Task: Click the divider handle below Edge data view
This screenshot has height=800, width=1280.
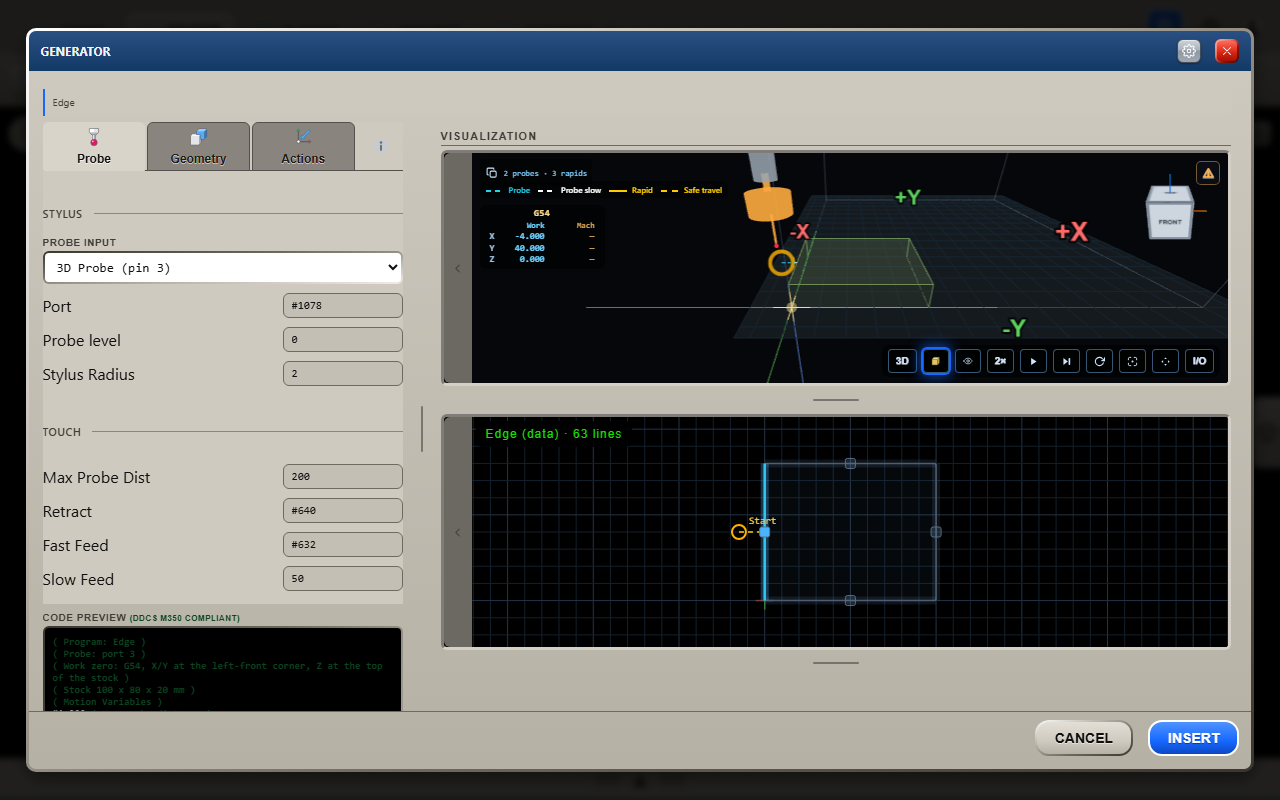Action: (x=836, y=662)
